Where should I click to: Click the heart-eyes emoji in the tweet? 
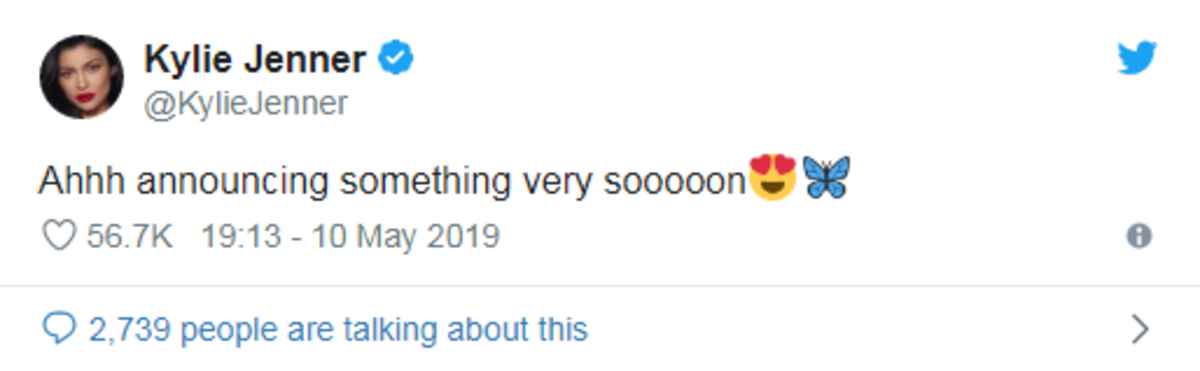(773, 177)
